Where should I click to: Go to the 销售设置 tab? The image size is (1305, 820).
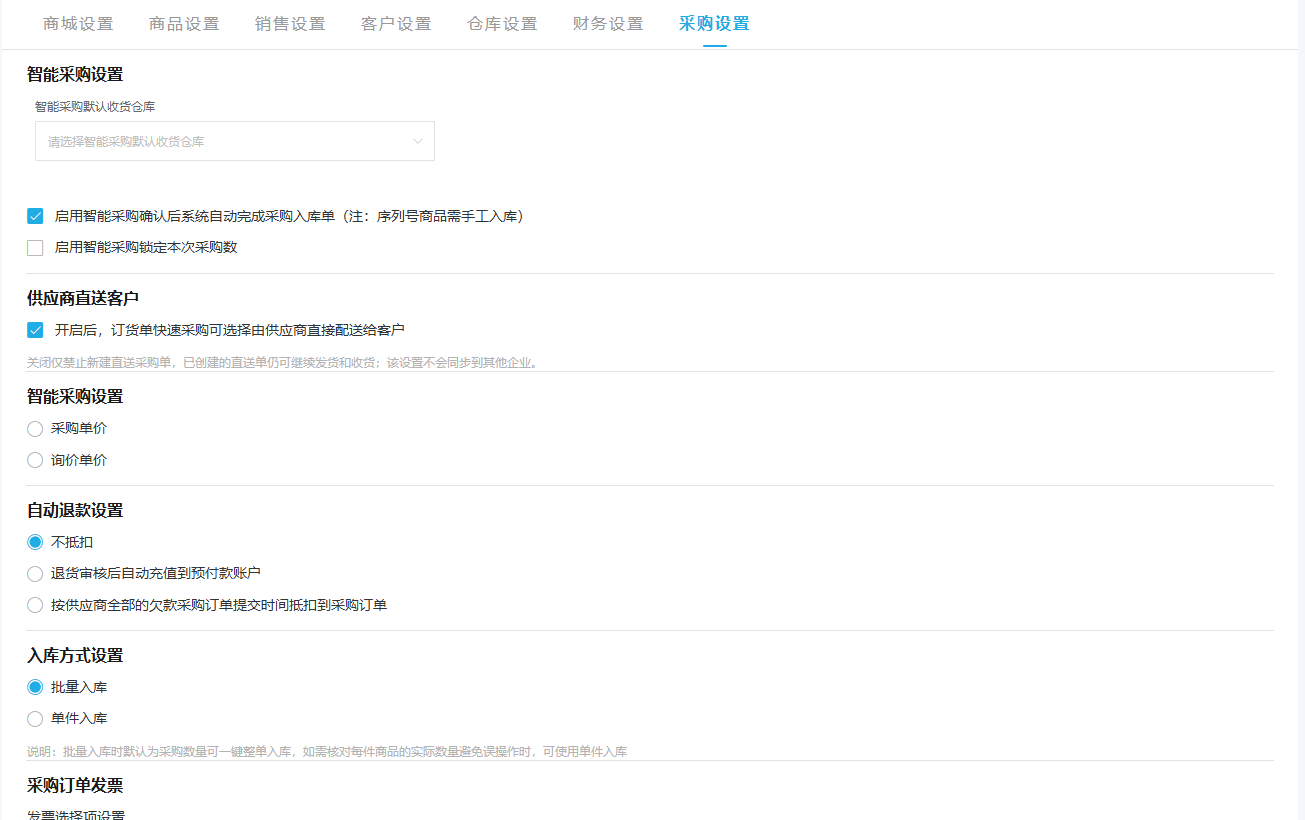[290, 24]
